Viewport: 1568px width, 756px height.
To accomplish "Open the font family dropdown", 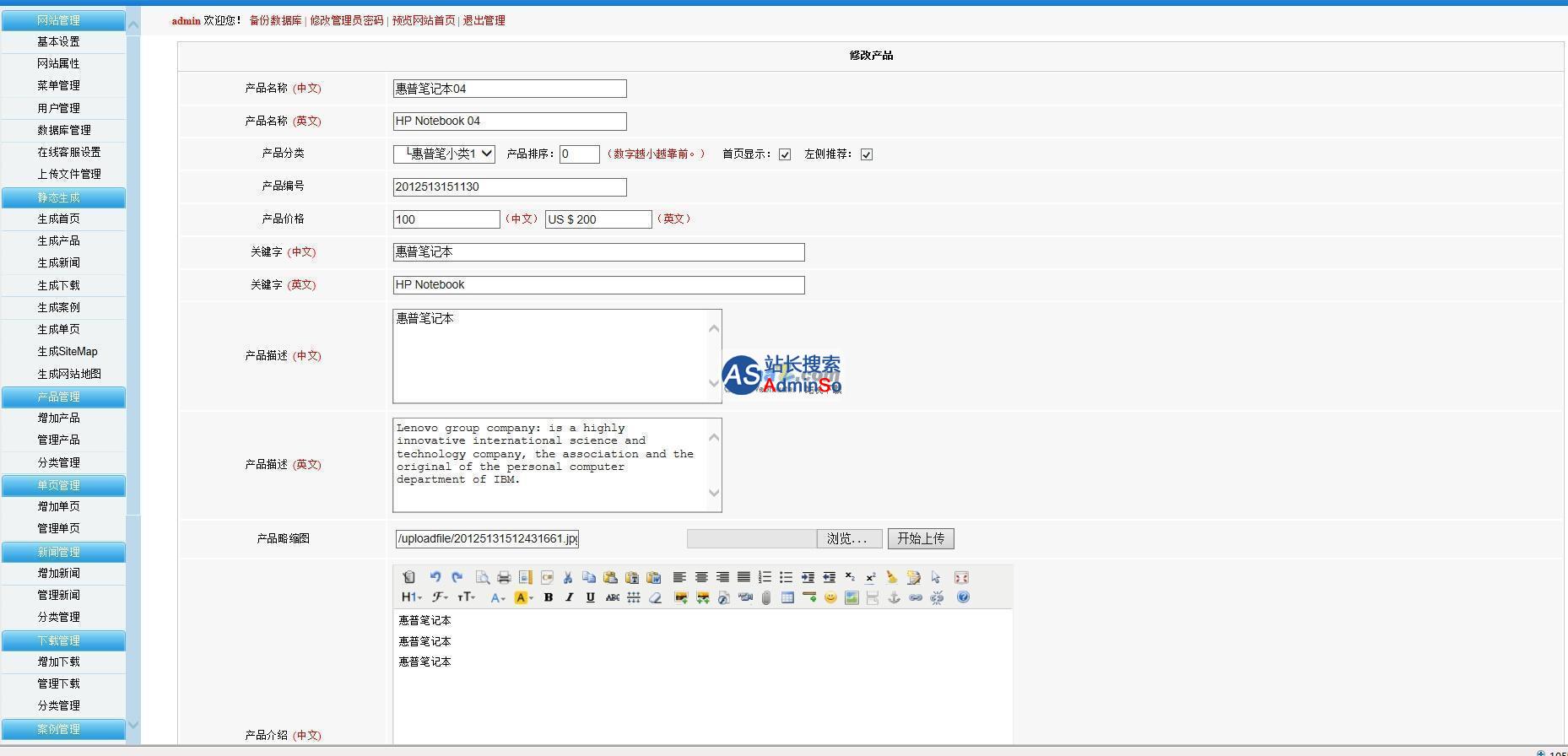I will 442,597.
